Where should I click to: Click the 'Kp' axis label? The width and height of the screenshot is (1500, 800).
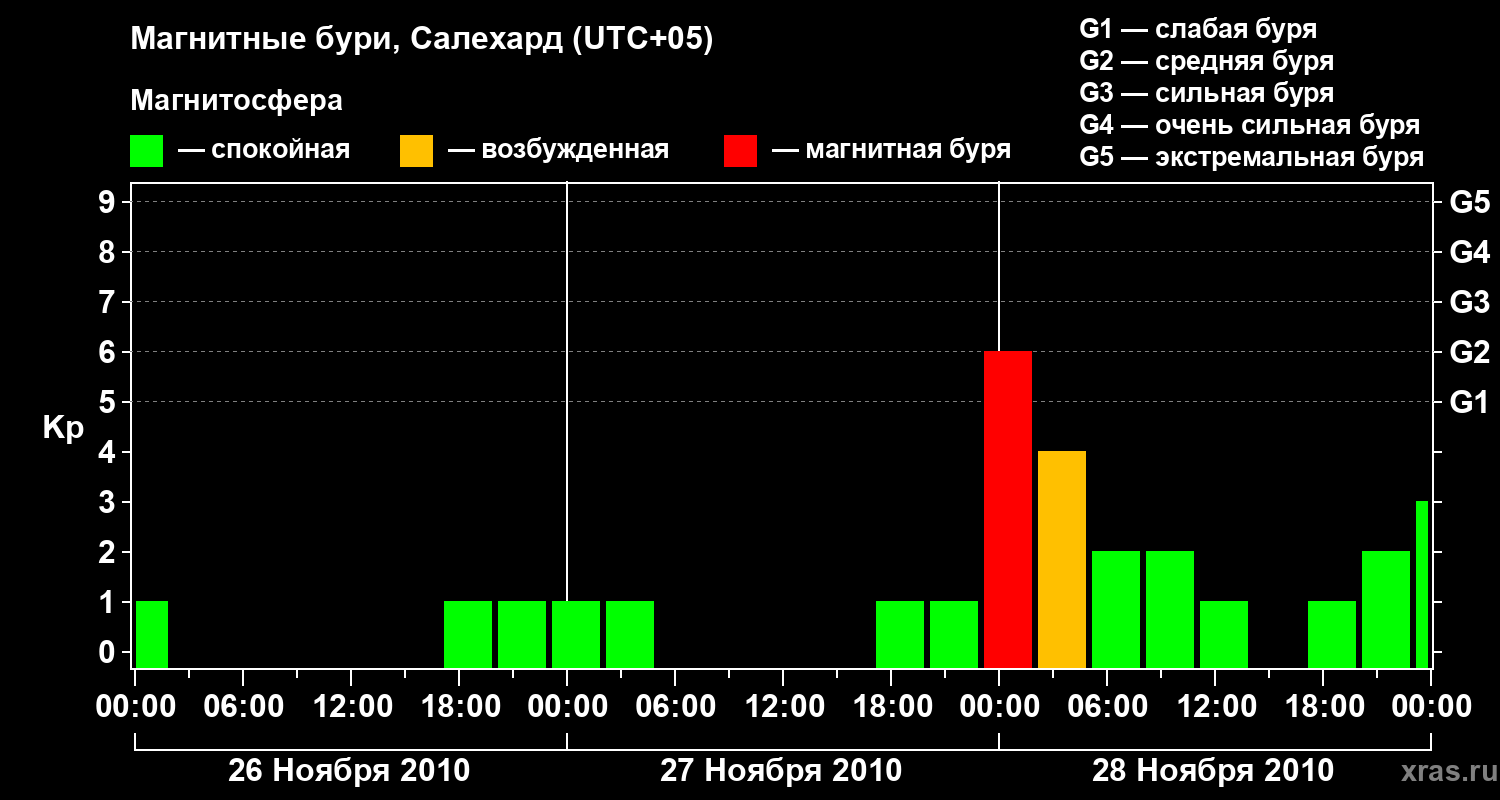point(63,429)
